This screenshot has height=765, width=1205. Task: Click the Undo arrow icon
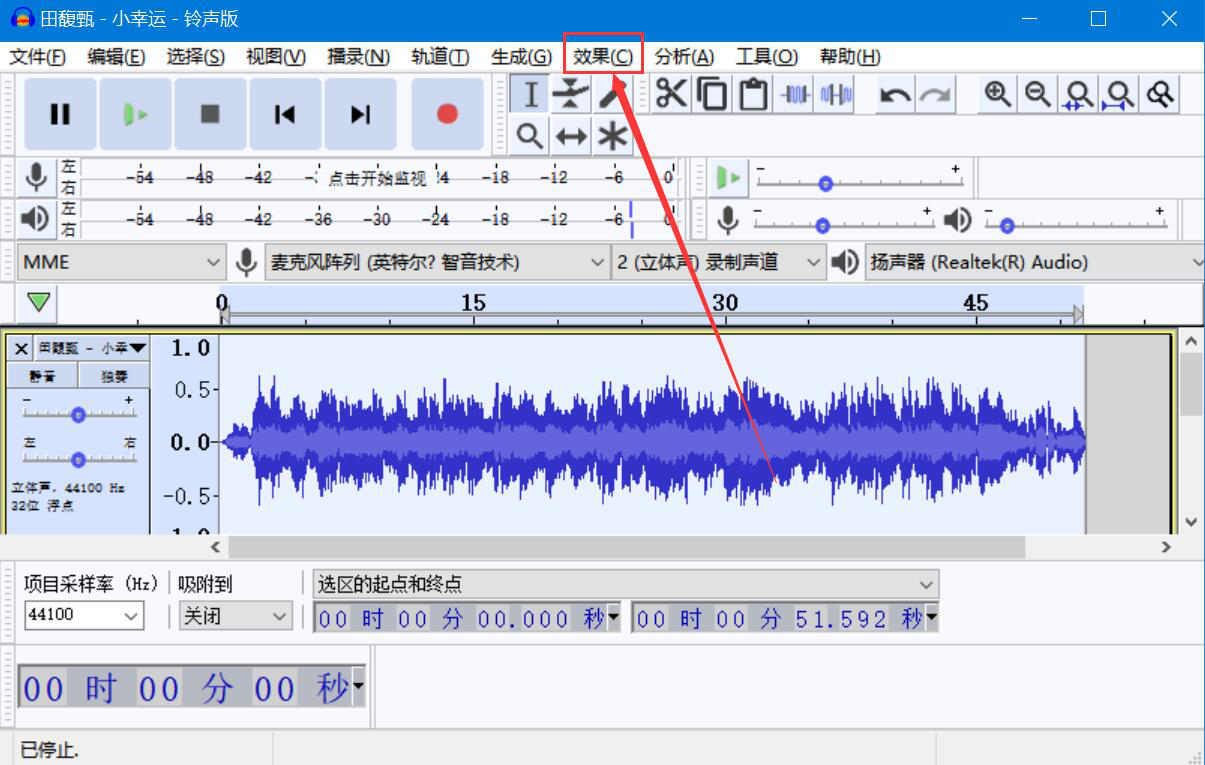pyautogui.click(x=895, y=95)
